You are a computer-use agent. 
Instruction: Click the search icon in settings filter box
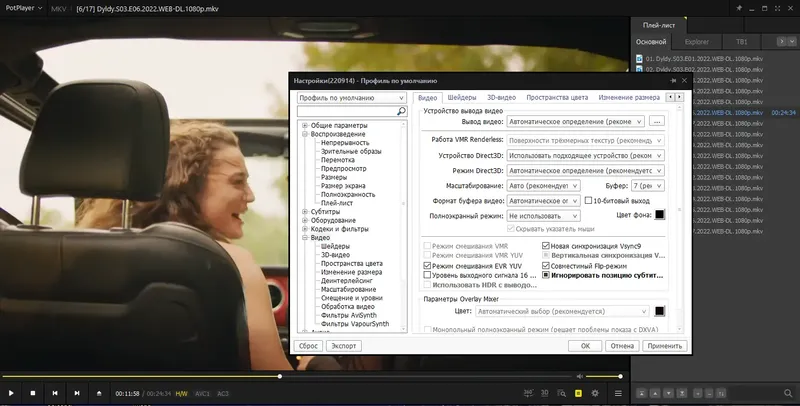pyautogui.click(x=402, y=111)
